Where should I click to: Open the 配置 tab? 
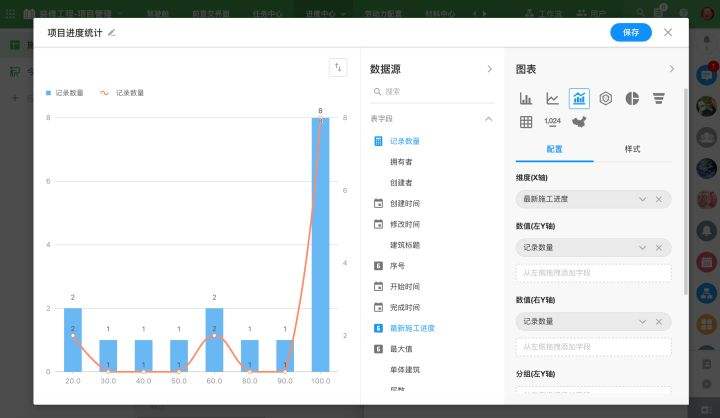tap(554, 149)
